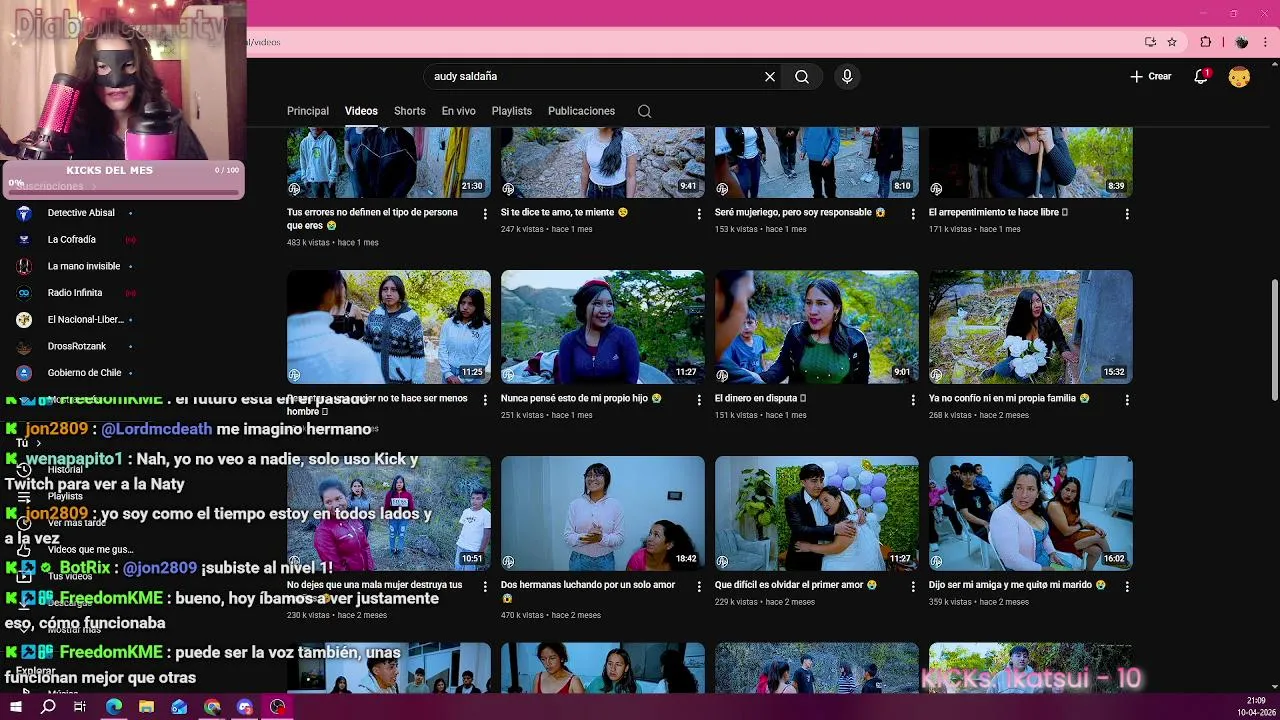Open Chrome extensions puzzle icon
This screenshot has width=1280, height=720.
tap(1206, 42)
